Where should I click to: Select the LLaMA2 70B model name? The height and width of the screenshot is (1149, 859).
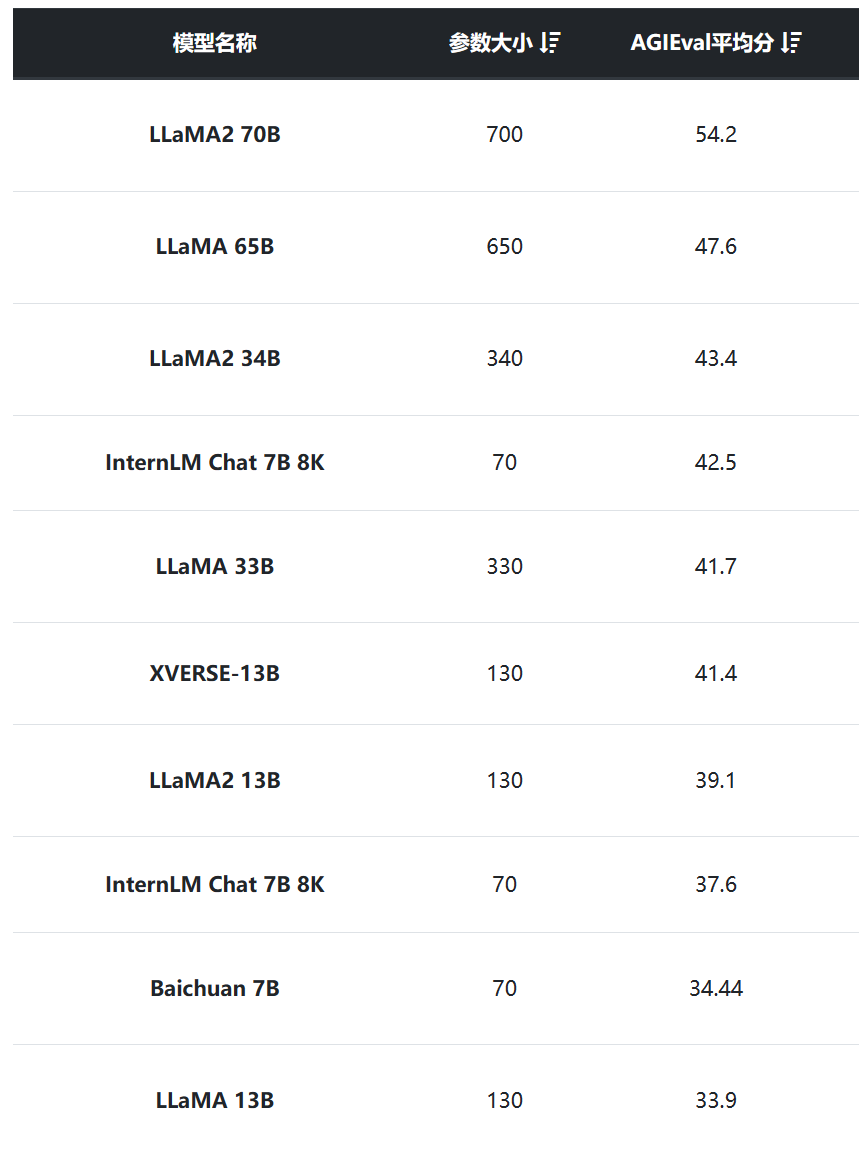coord(215,134)
